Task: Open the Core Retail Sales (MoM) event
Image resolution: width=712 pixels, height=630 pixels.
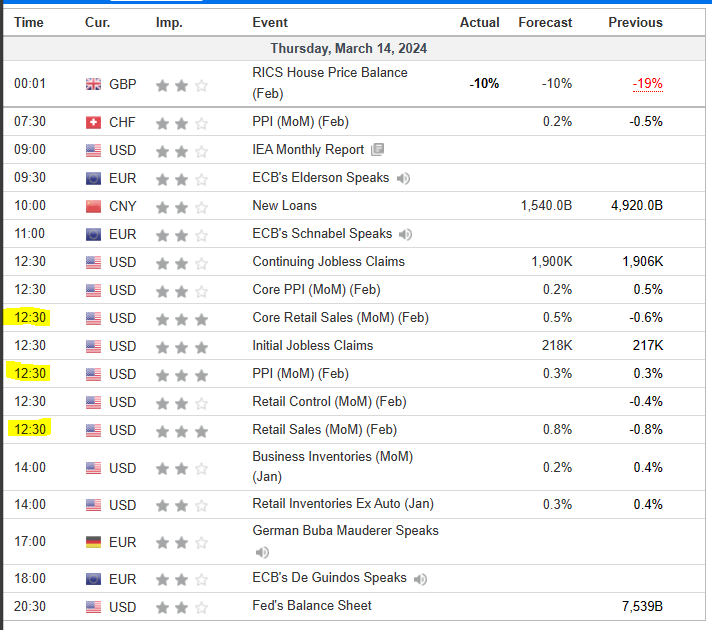Action: pos(340,318)
